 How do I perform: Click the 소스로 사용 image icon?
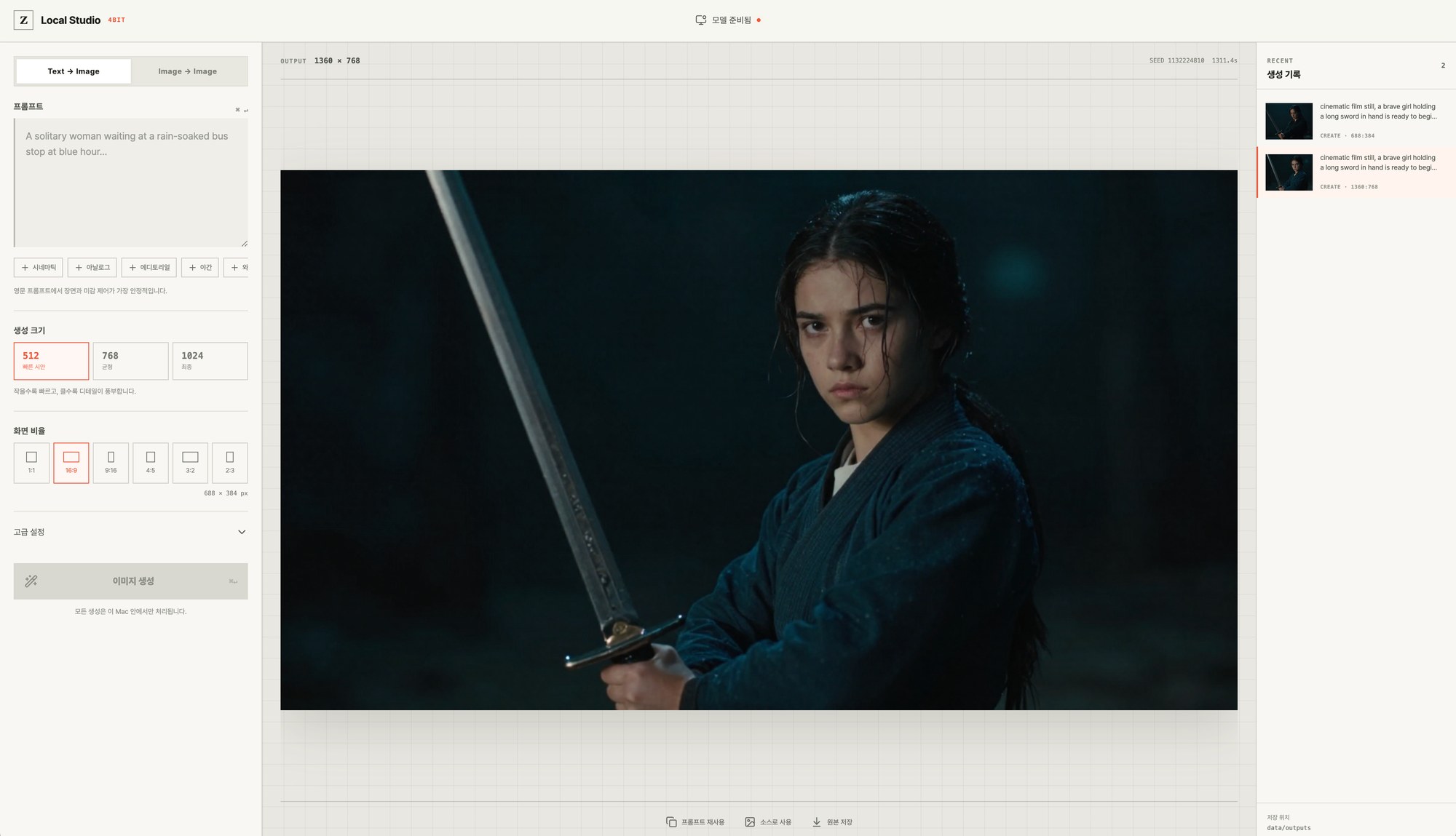click(x=750, y=821)
